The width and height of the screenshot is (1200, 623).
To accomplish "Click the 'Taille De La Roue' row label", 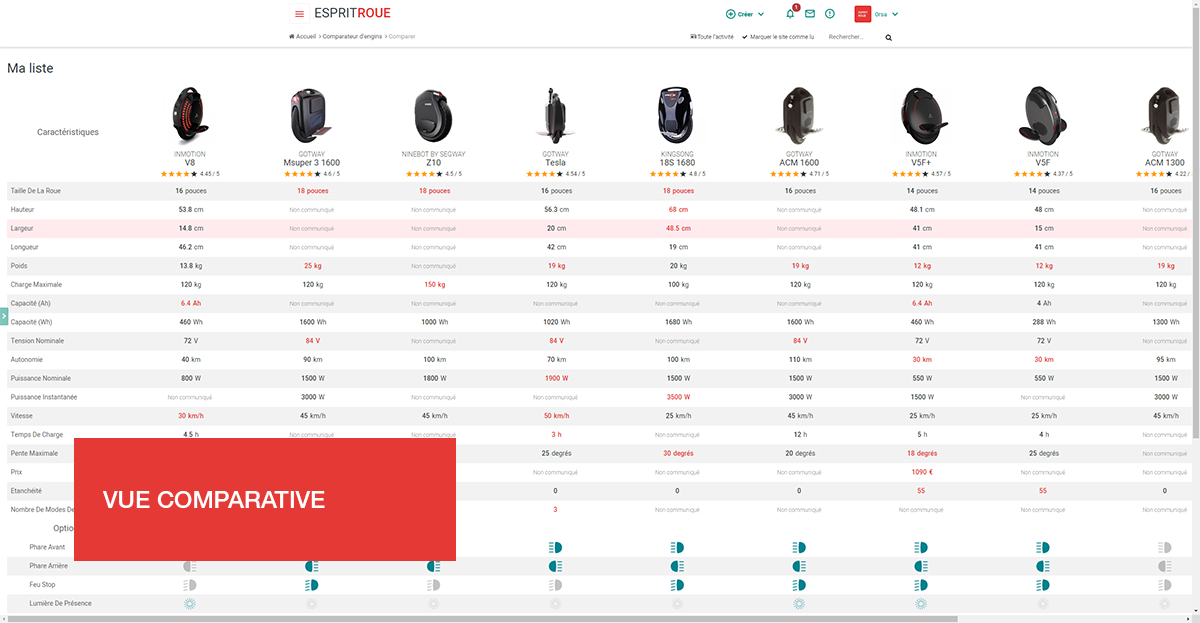I will 36,191.
